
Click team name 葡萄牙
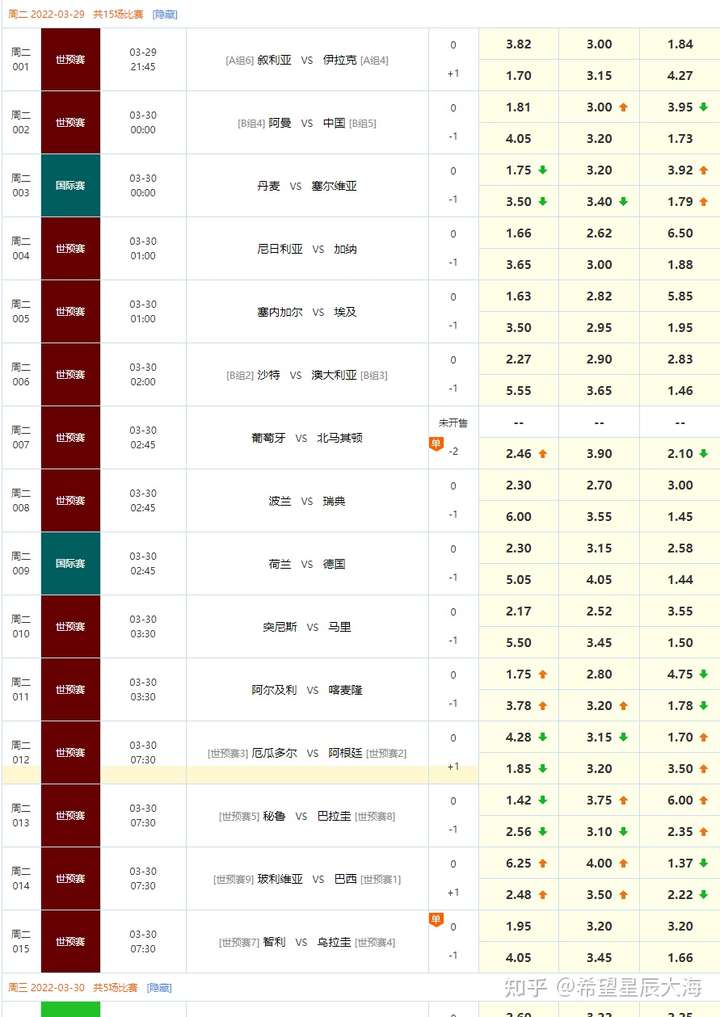269,438
